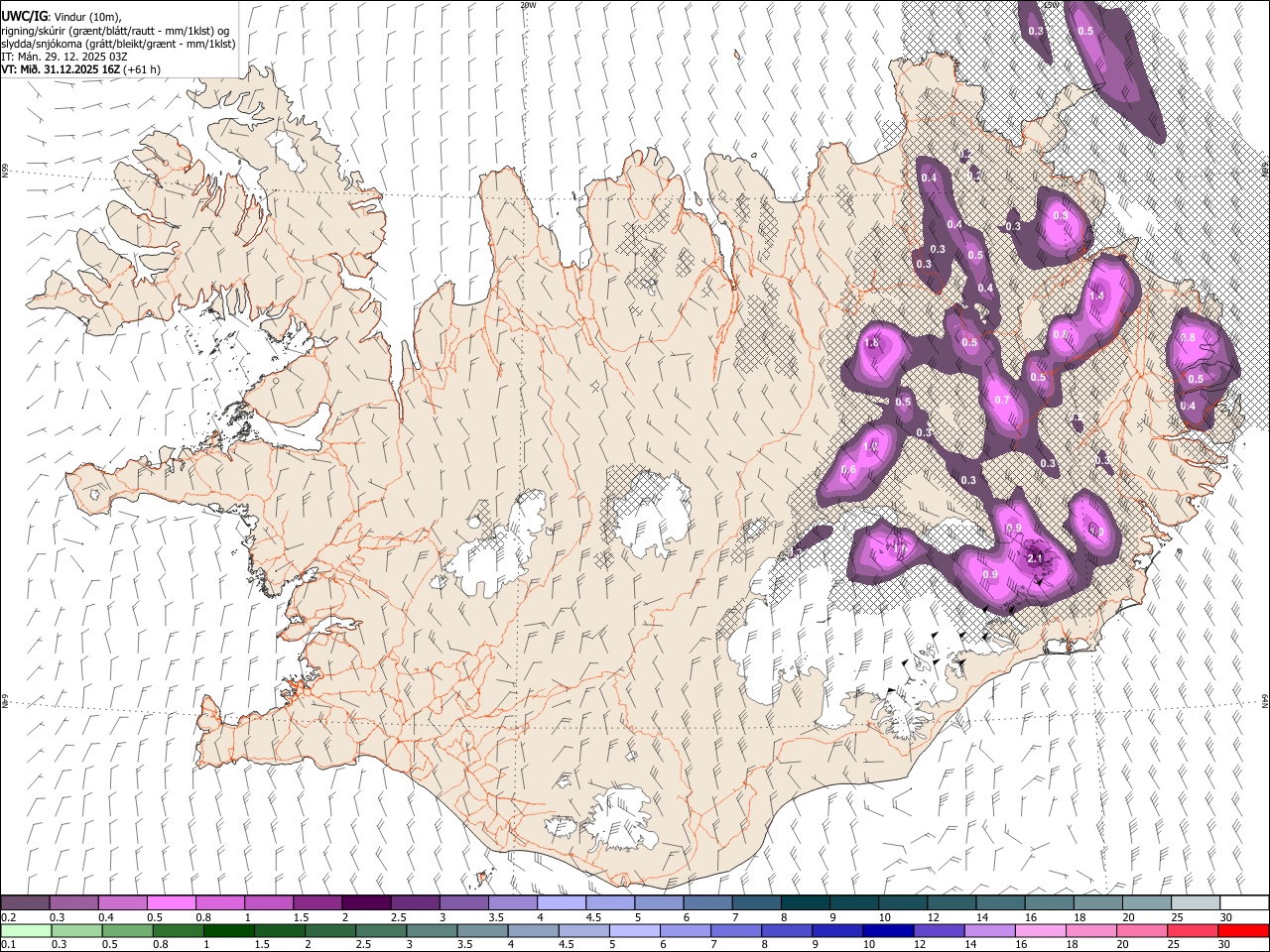The height and width of the screenshot is (952, 1270).
Task: Click 'VT: Mið. 31.12.2025 16Z (+61 h)' line
Action: coord(81,69)
